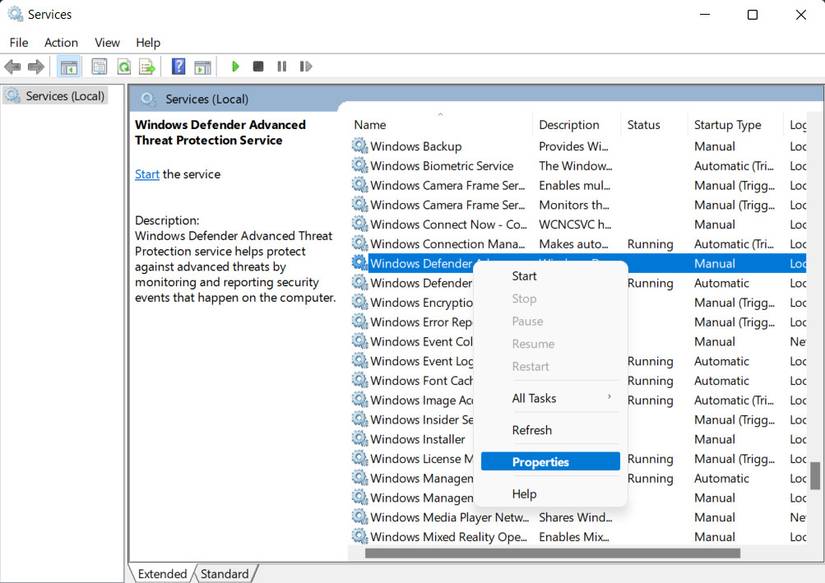
Task: Click the Properties toolbar icon
Action: tap(99, 66)
